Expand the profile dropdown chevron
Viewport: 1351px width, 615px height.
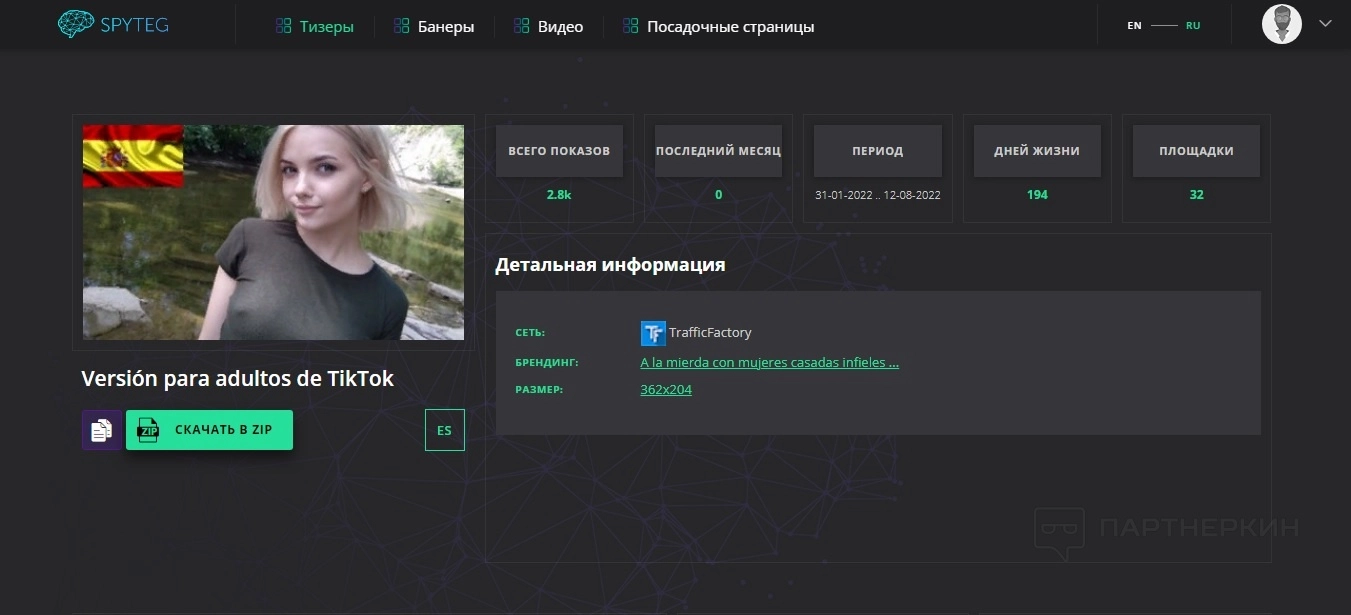(x=1326, y=24)
